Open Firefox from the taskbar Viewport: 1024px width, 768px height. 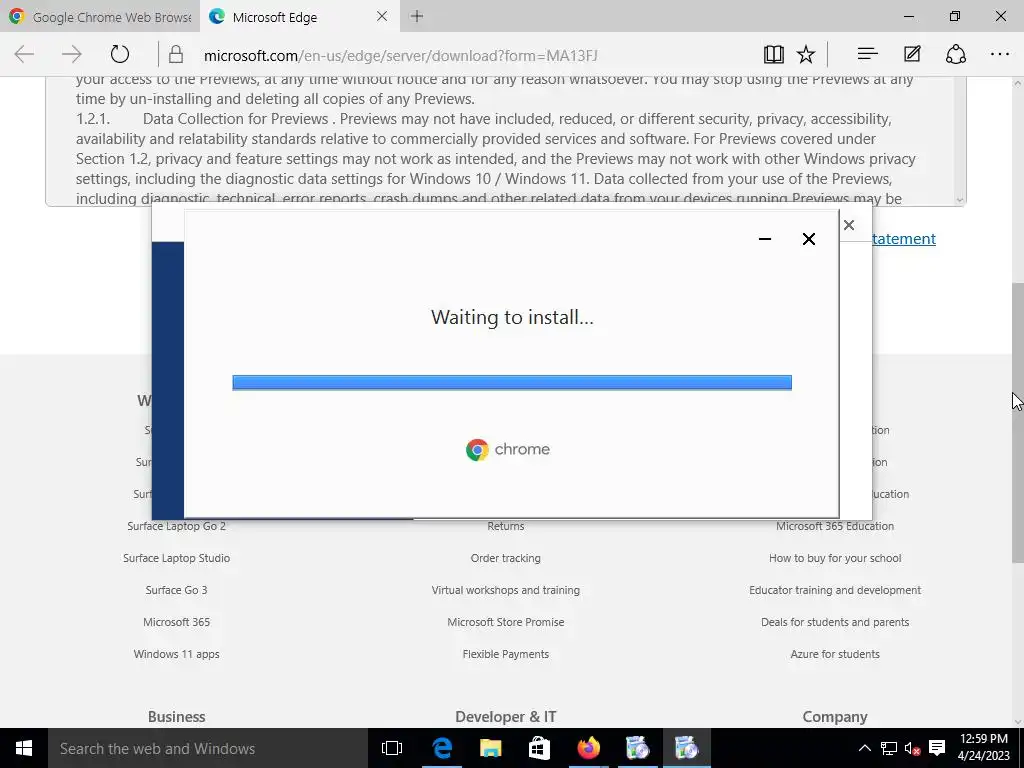coord(588,748)
